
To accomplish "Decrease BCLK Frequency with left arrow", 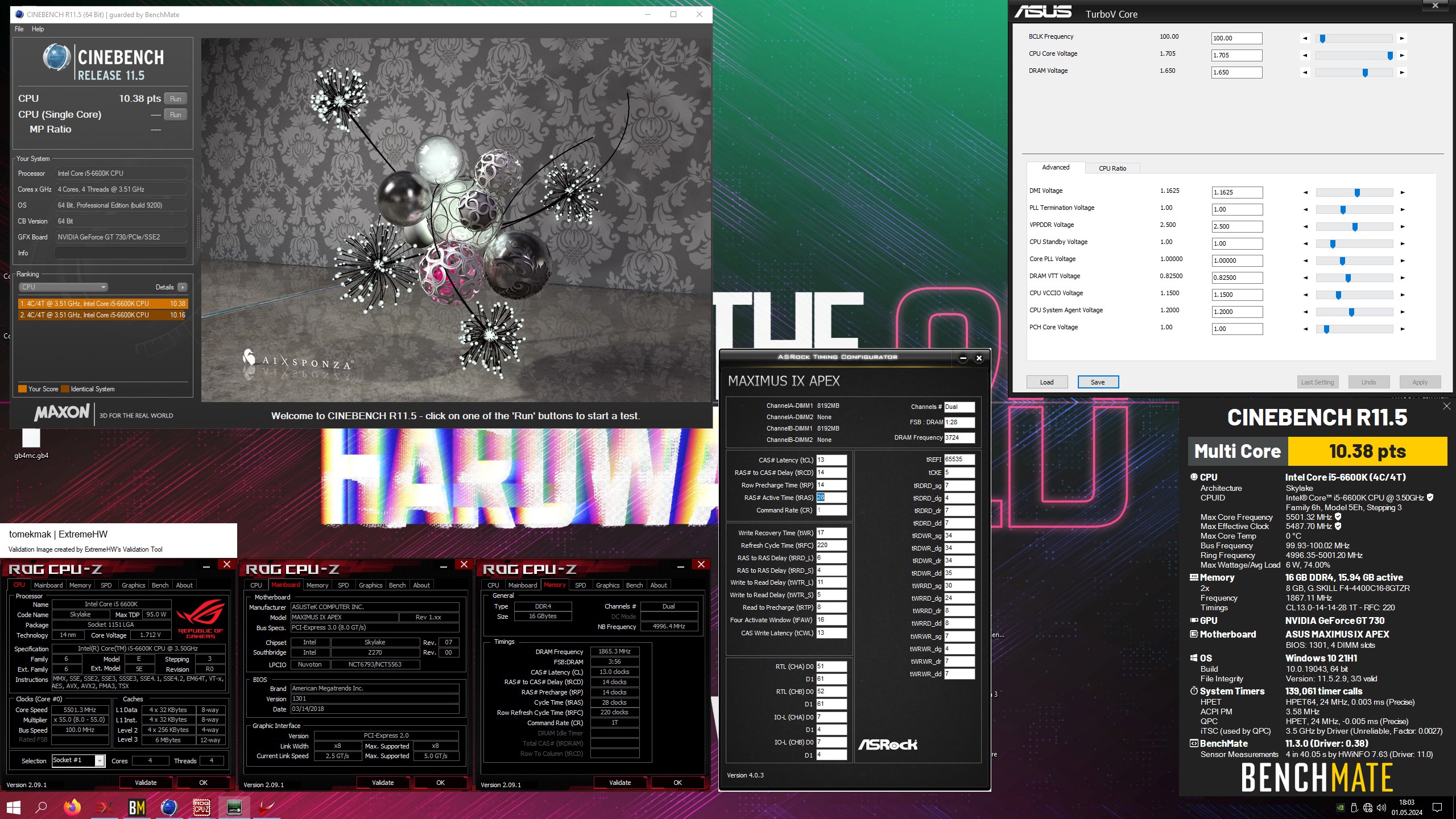I will click(x=1305, y=39).
